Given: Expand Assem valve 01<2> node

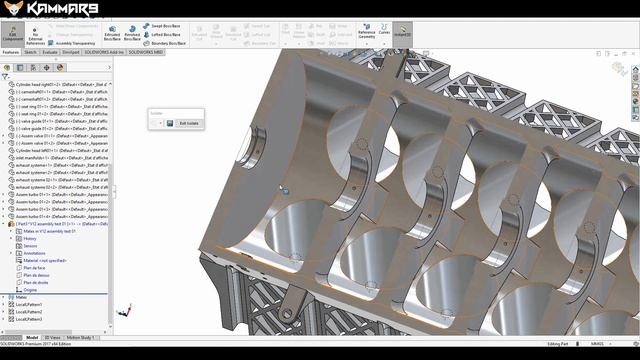Looking at the screenshot, I should [4, 143].
